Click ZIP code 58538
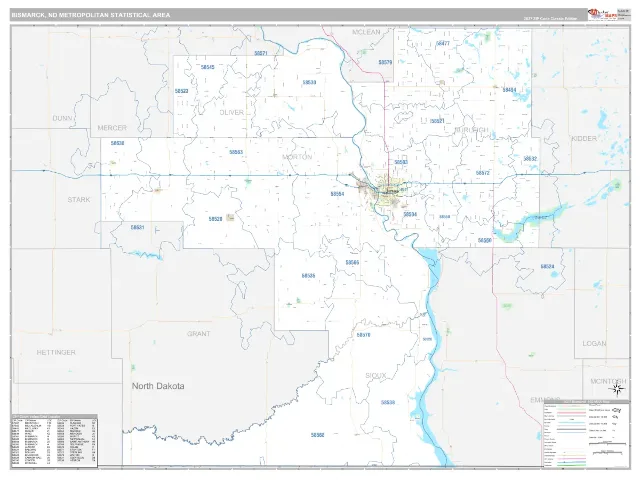Viewport: 640px width, 480px height. 388,402
